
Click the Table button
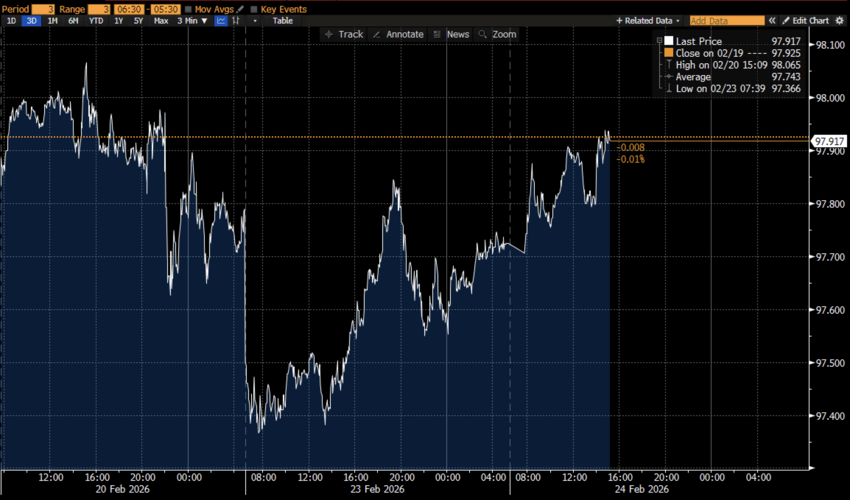[x=283, y=20]
